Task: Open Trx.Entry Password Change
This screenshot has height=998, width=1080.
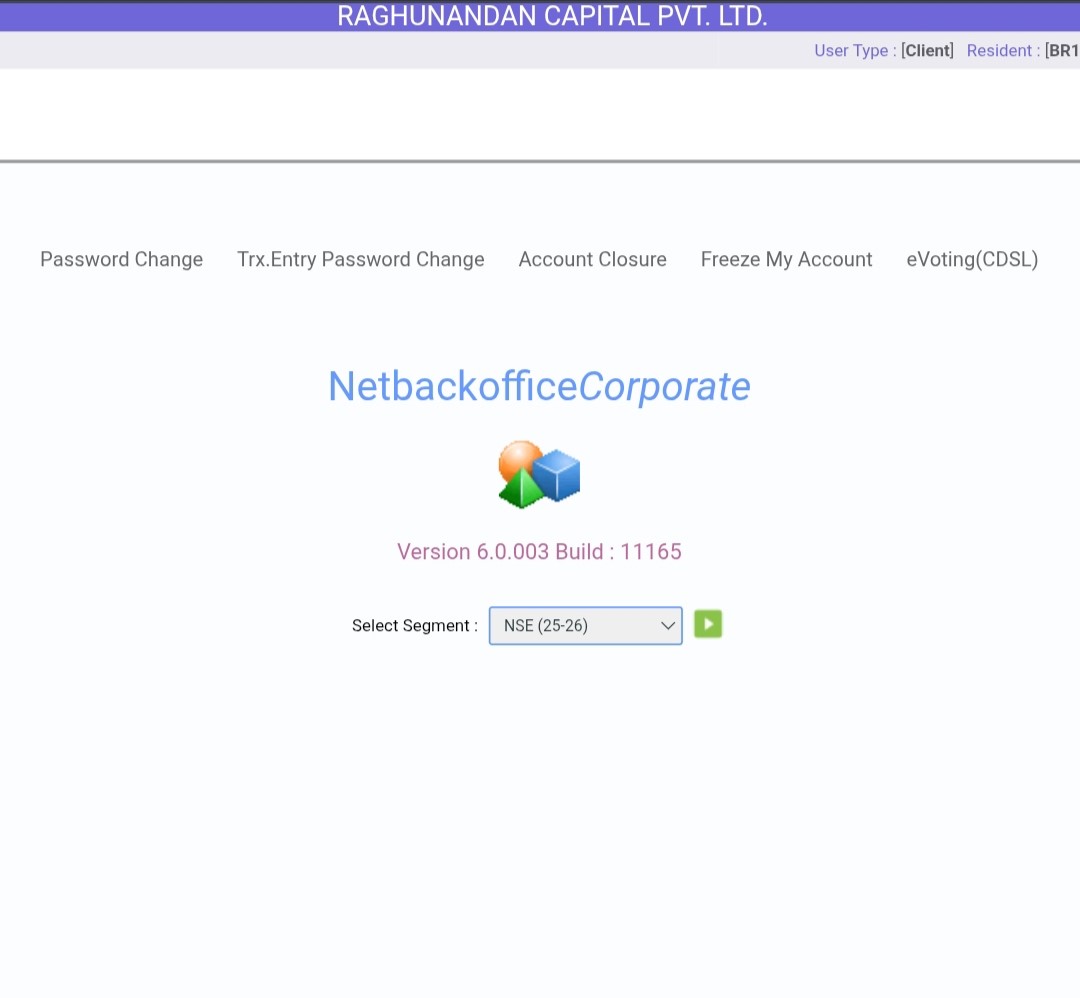Action: click(360, 260)
